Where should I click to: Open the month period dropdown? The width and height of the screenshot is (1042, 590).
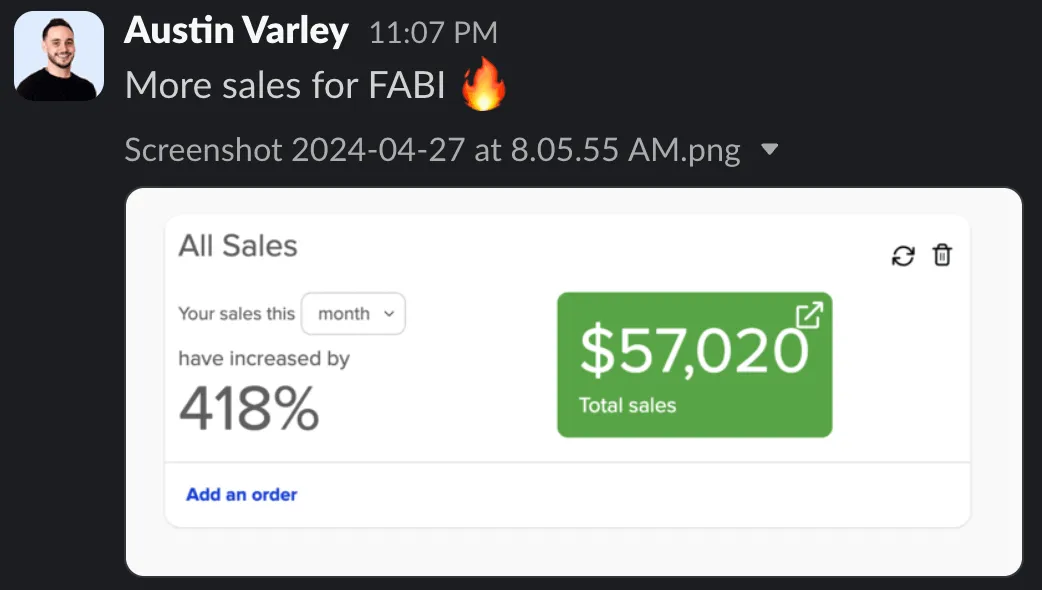(x=353, y=313)
